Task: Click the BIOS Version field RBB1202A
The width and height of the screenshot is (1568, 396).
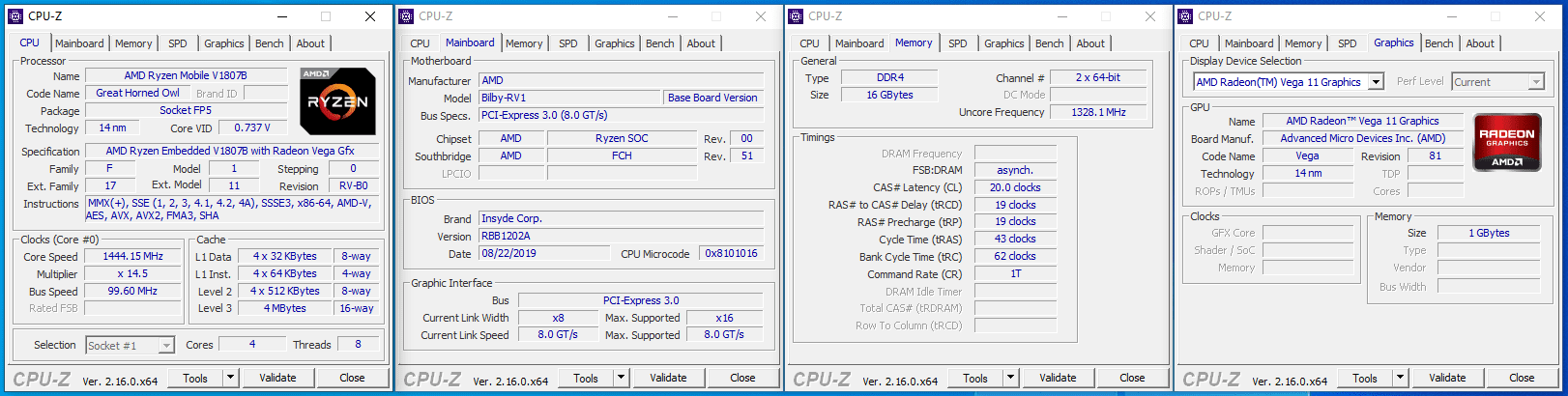Action: point(621,236)
